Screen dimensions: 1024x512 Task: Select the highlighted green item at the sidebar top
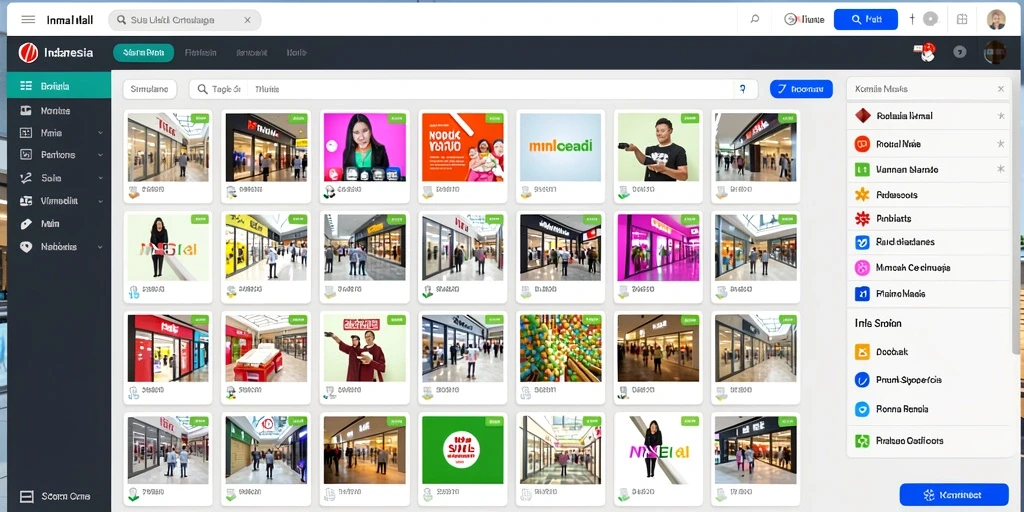tap(59, 86)
